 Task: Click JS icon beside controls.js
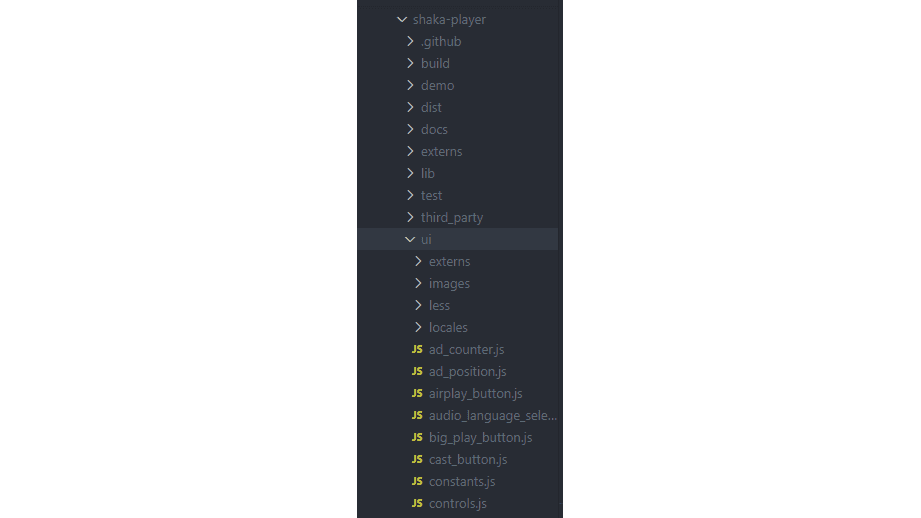point(417,503)
